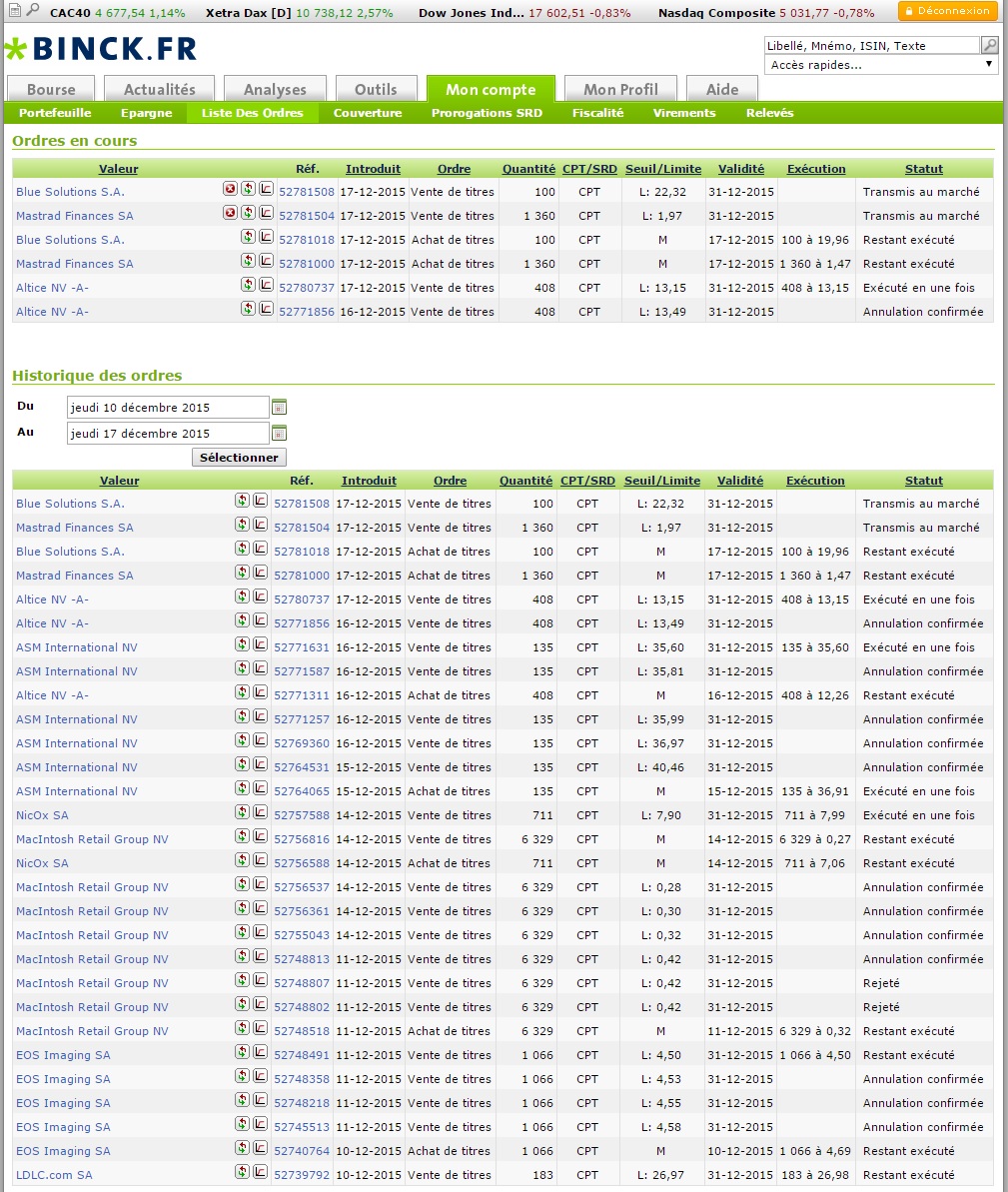This screenshot has height=1192, width=1008.
Task: Open chart icon for EOS Imaging order 52740764
Action: (260, 1148)
